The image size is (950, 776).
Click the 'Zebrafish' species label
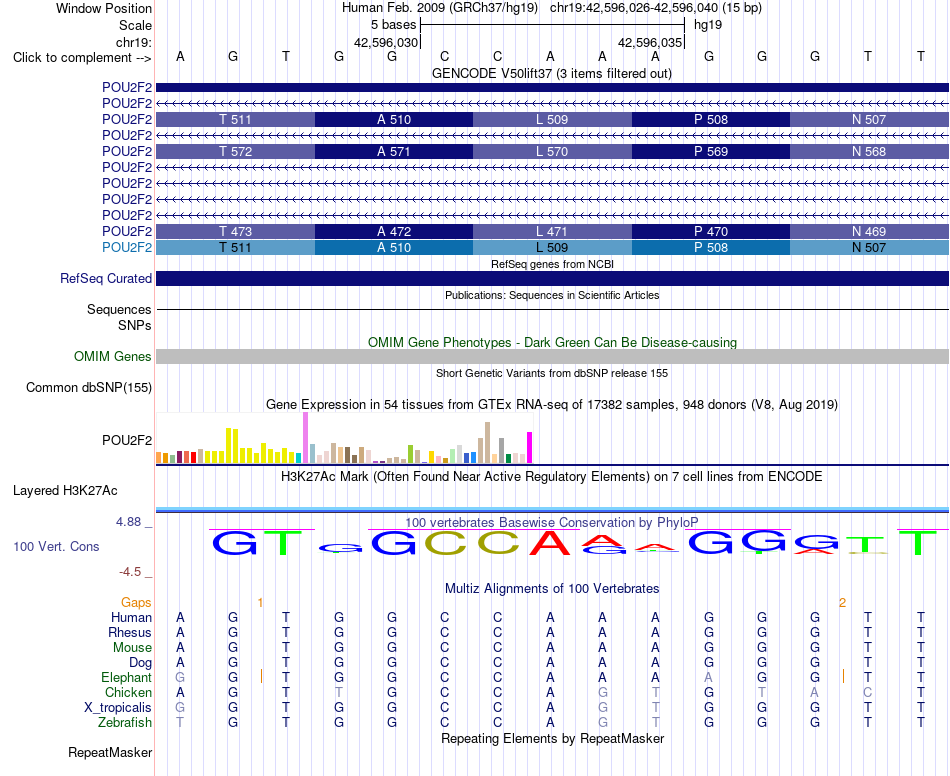(x=125, y=723)
